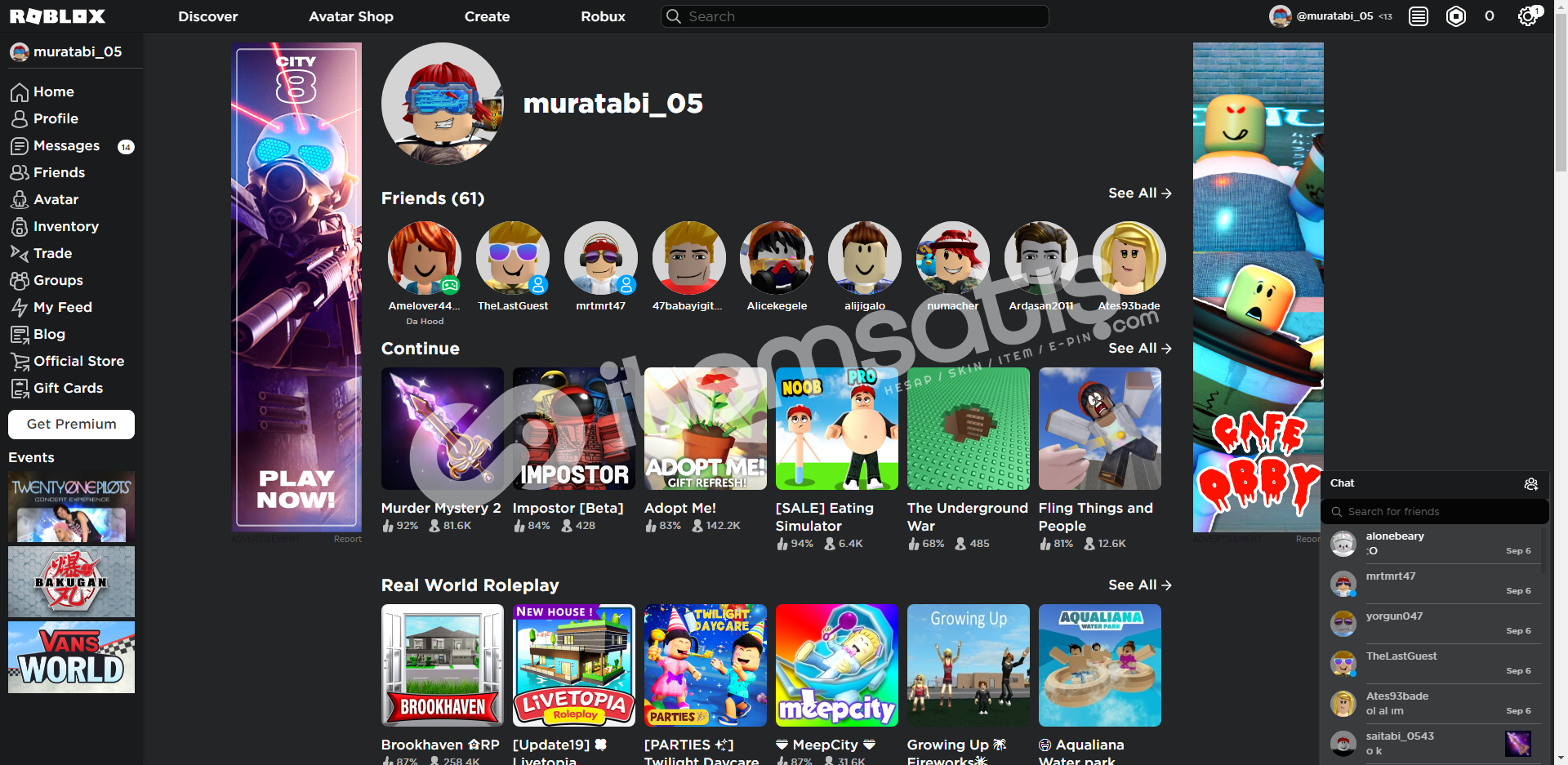The width and height of the screenshot is (1568, 765).
Task: Open Bakugan event banner
Action: (72, 582)
